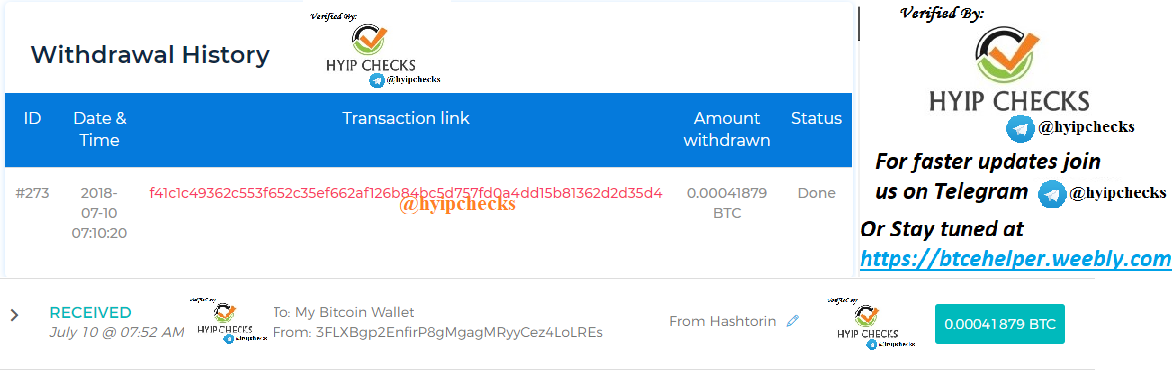1176x372 pixels.
Task: Click the From address 3FLXBgp2EnfirP8g text
Action: [x=438, y=332]
